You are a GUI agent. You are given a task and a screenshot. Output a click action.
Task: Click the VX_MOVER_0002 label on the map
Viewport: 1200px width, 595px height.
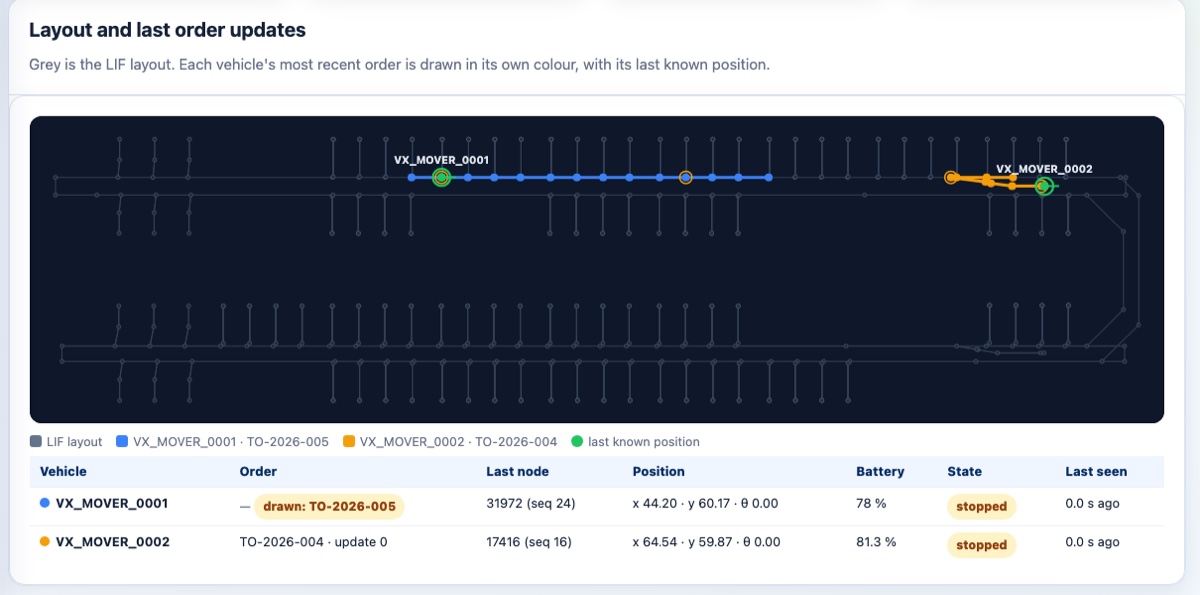(x=1044, y=169)
